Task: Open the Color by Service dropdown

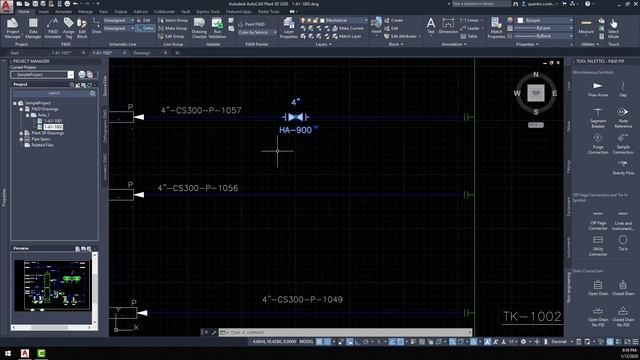Action: [257, 32]
